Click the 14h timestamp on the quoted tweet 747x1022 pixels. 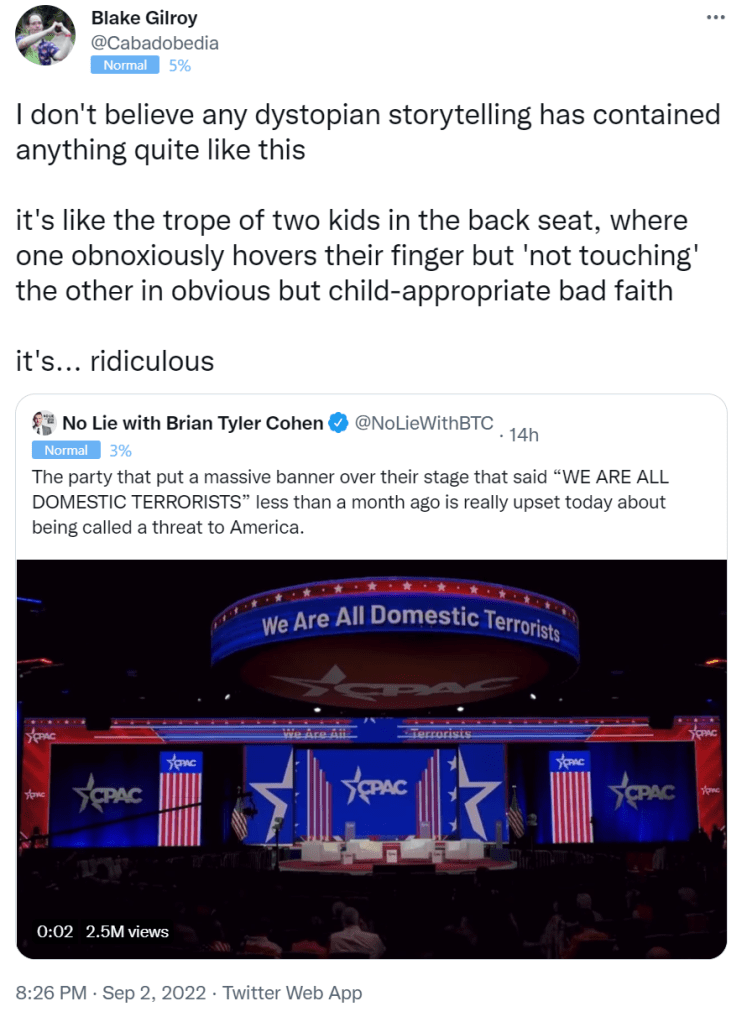520,435
